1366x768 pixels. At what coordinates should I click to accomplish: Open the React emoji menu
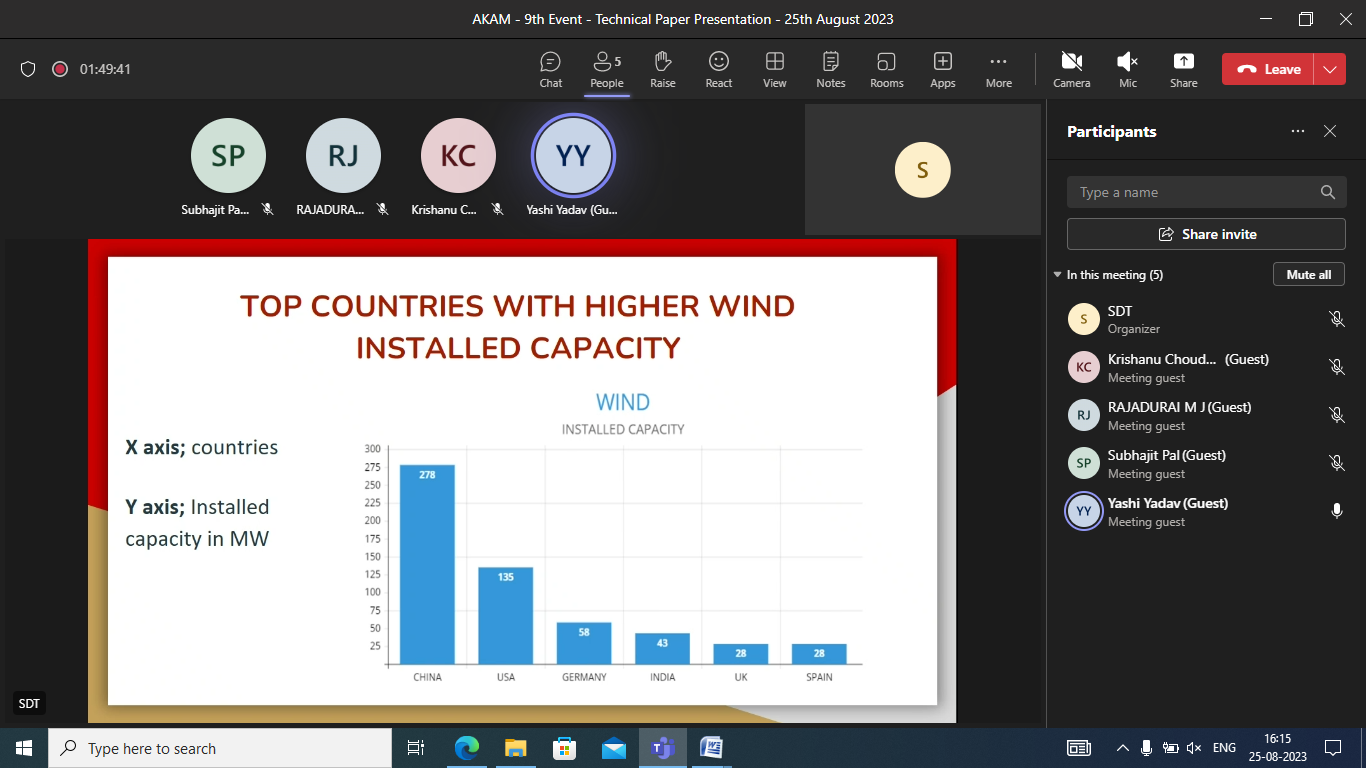(x=718, y=69)
